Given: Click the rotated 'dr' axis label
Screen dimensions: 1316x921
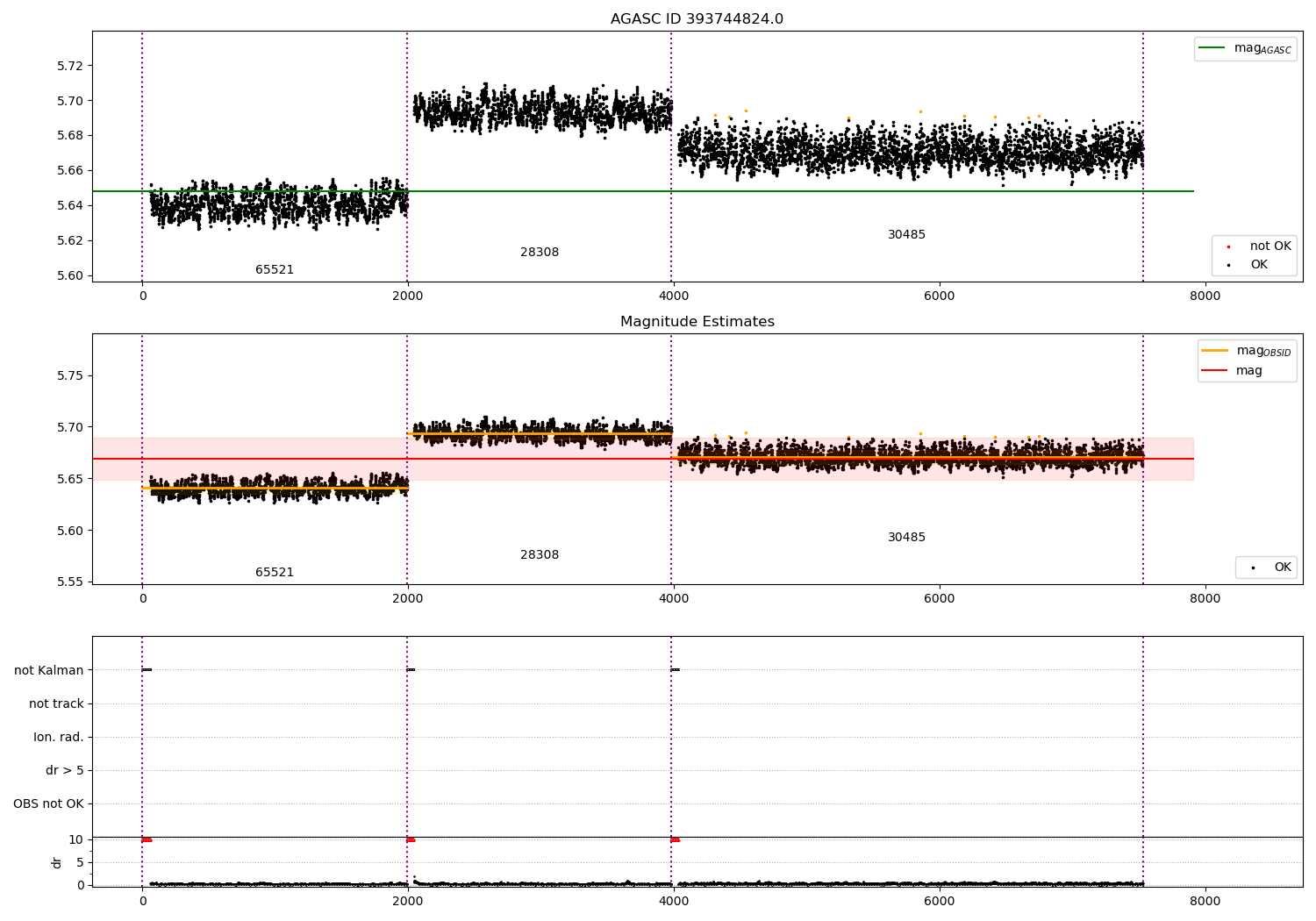Looking at the screenshot, I should tap(57, 862).
